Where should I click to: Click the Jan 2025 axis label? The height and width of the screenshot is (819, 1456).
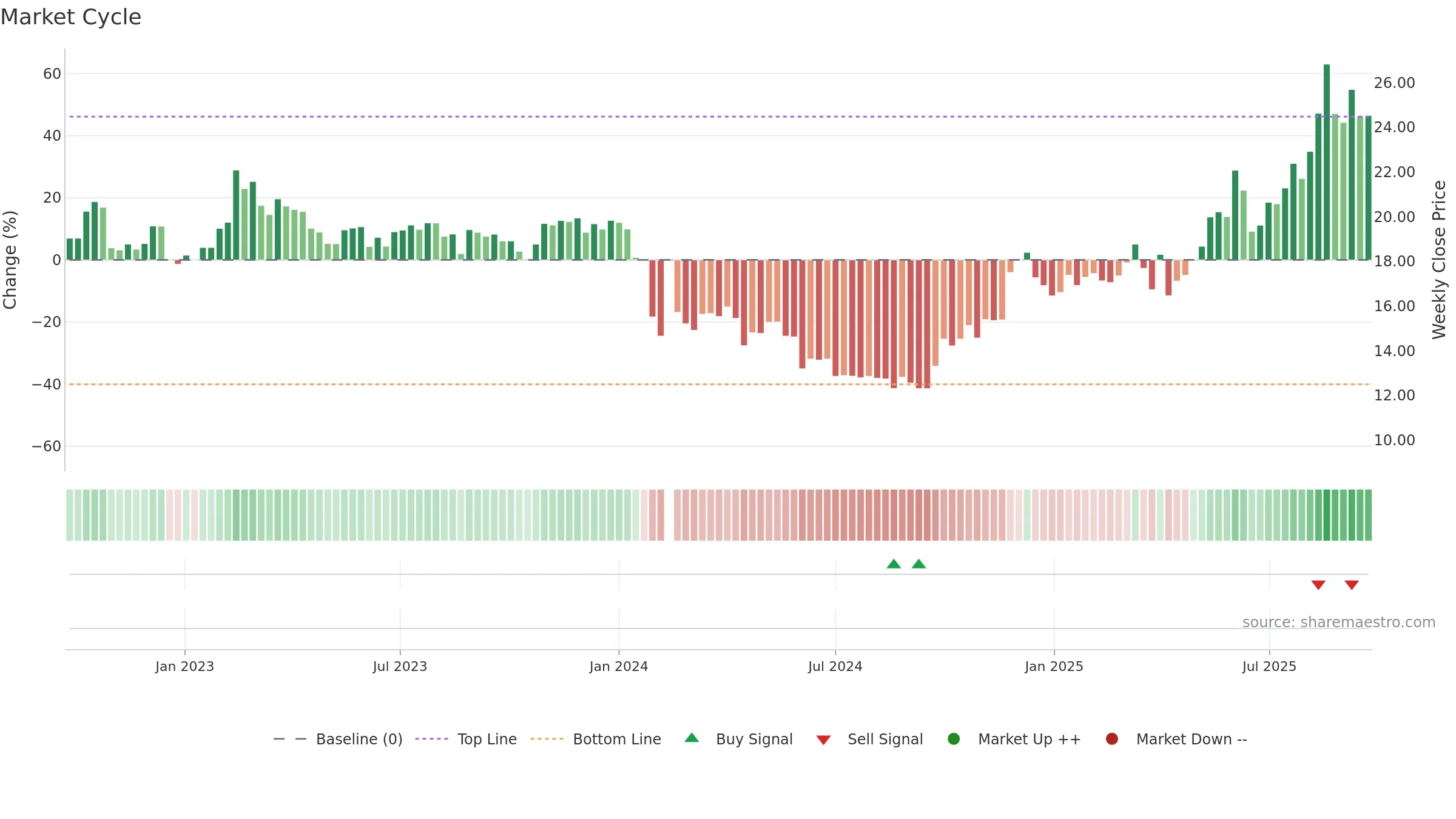1054,666
